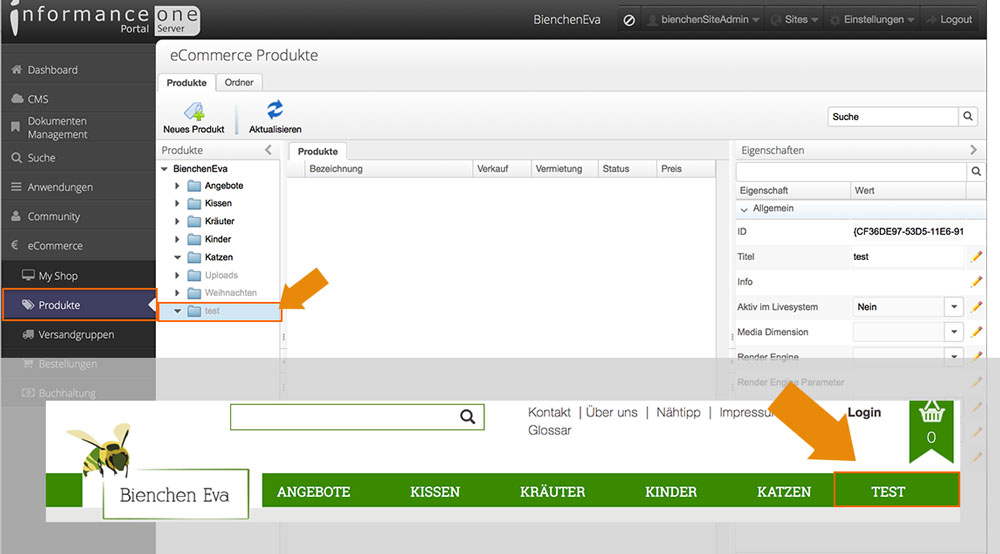
Task: Click the Kontakt link
Action: pos(549,412)
